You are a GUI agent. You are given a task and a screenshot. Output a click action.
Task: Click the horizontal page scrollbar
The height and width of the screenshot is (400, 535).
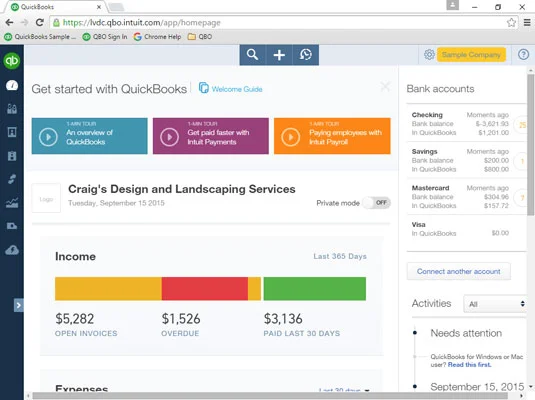270,396
